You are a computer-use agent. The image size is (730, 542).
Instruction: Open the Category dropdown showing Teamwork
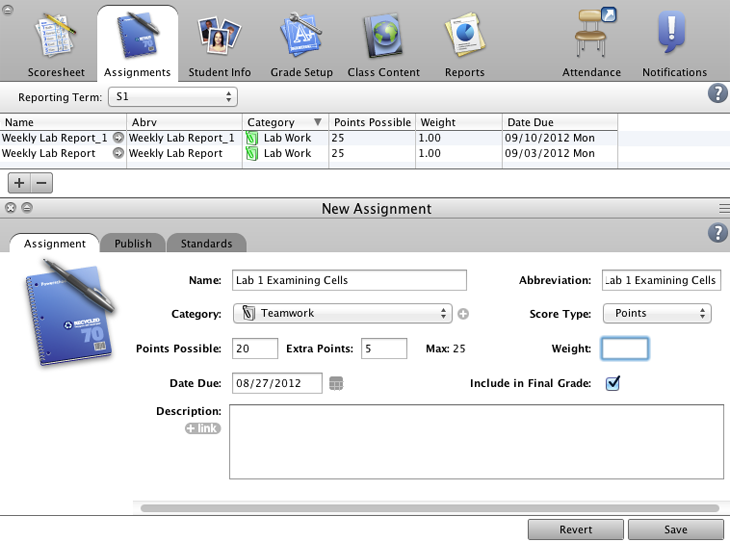pos(342,314)
